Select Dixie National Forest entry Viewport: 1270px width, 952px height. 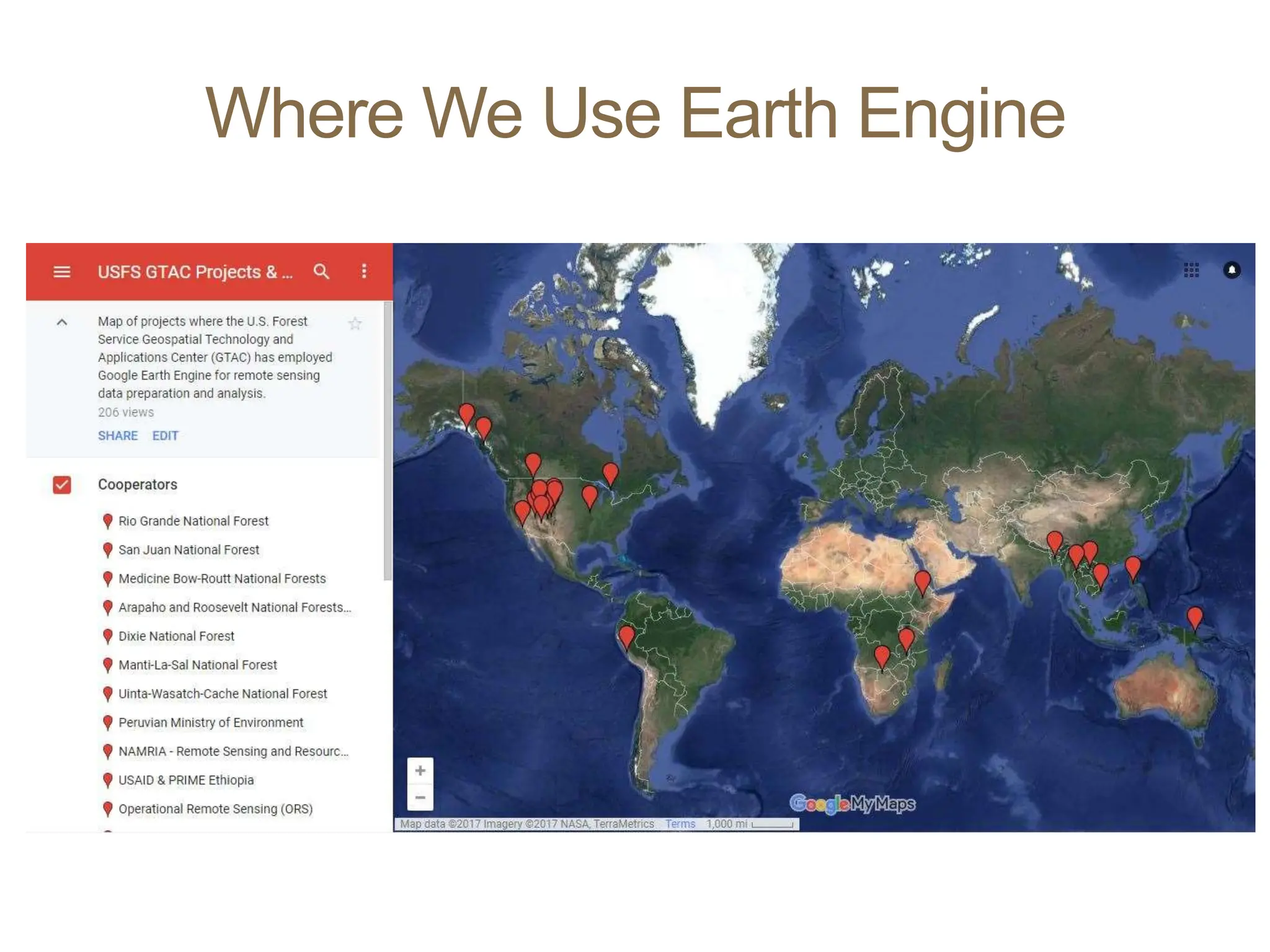coord(176,637)
